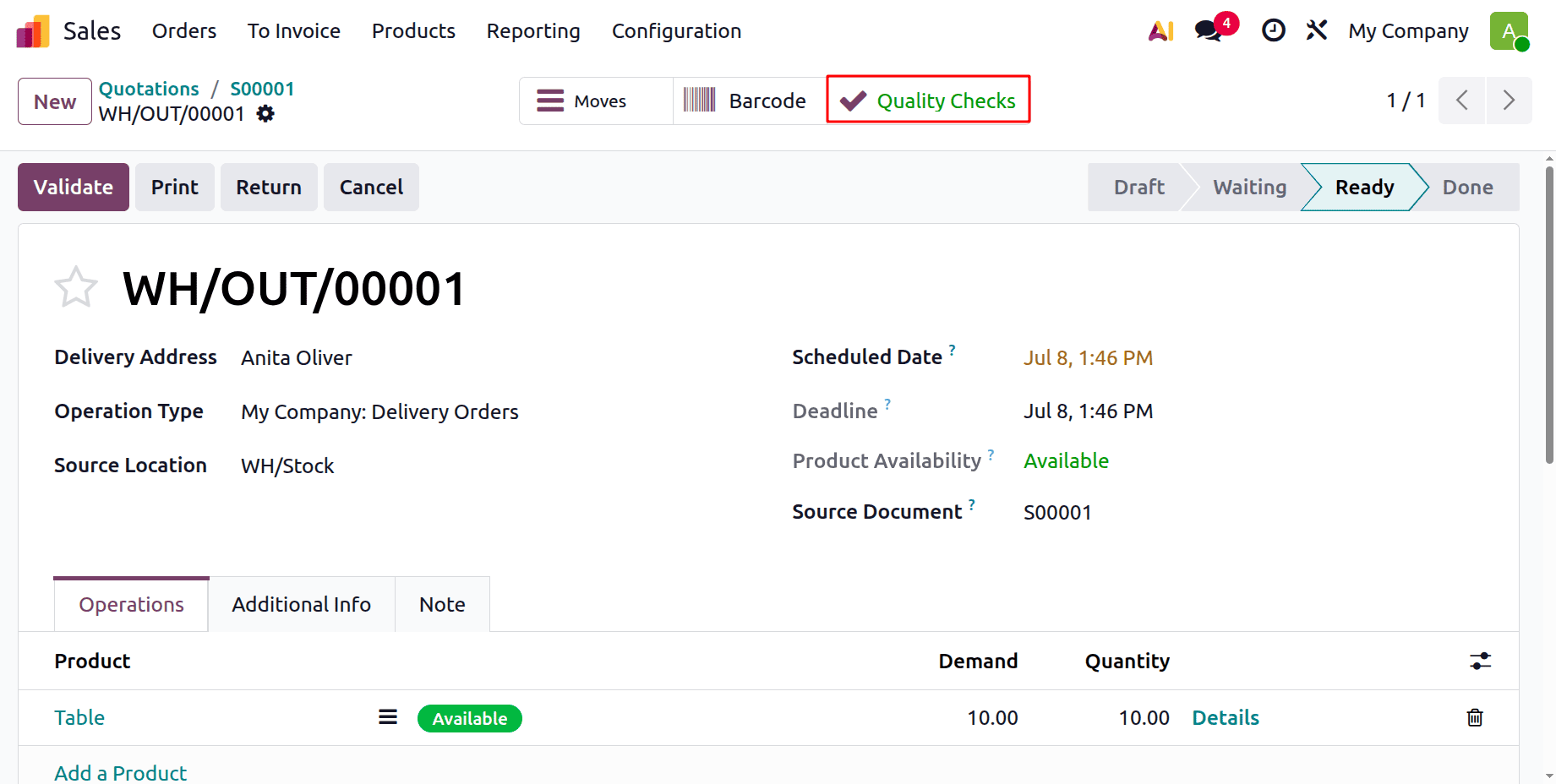Select the Ready status stage

click(1364, 187)
